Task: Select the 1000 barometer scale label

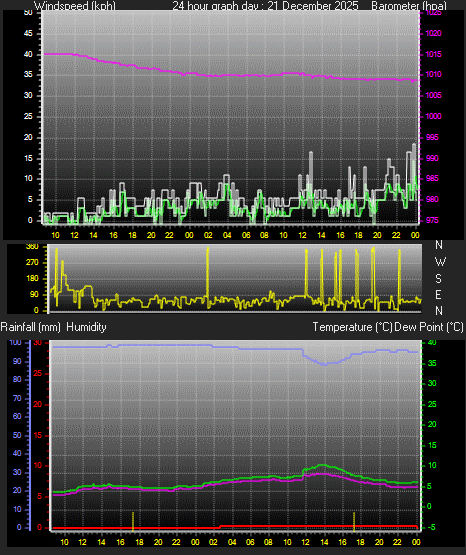Action: pyautogui.click(x=433, y=116)
